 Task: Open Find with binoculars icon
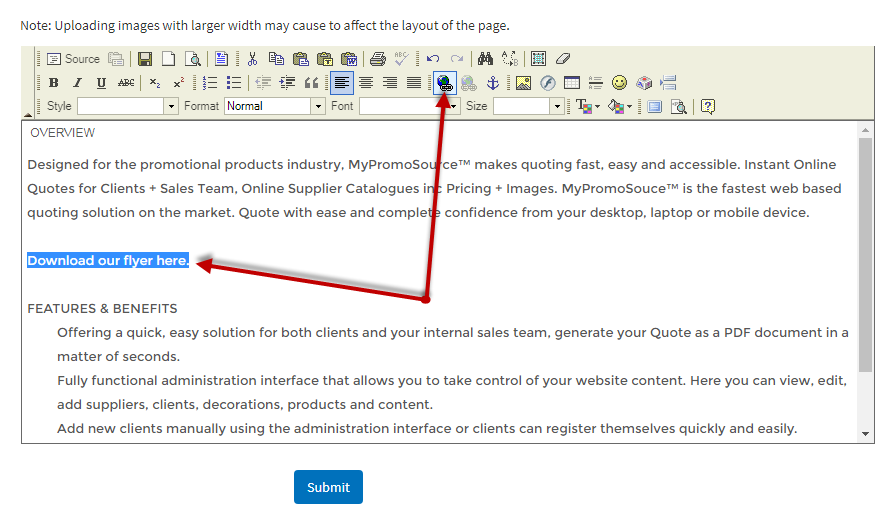[485, 59]
